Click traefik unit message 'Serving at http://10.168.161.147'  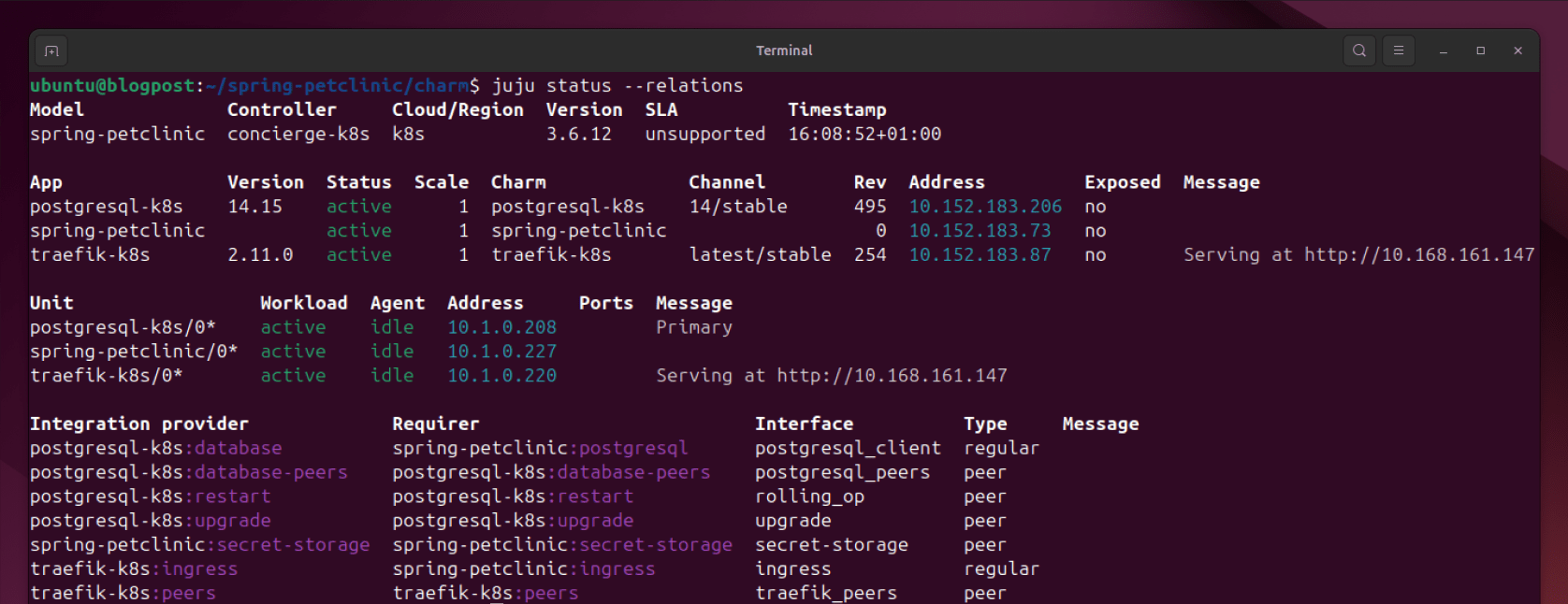(x=832, y=376)
